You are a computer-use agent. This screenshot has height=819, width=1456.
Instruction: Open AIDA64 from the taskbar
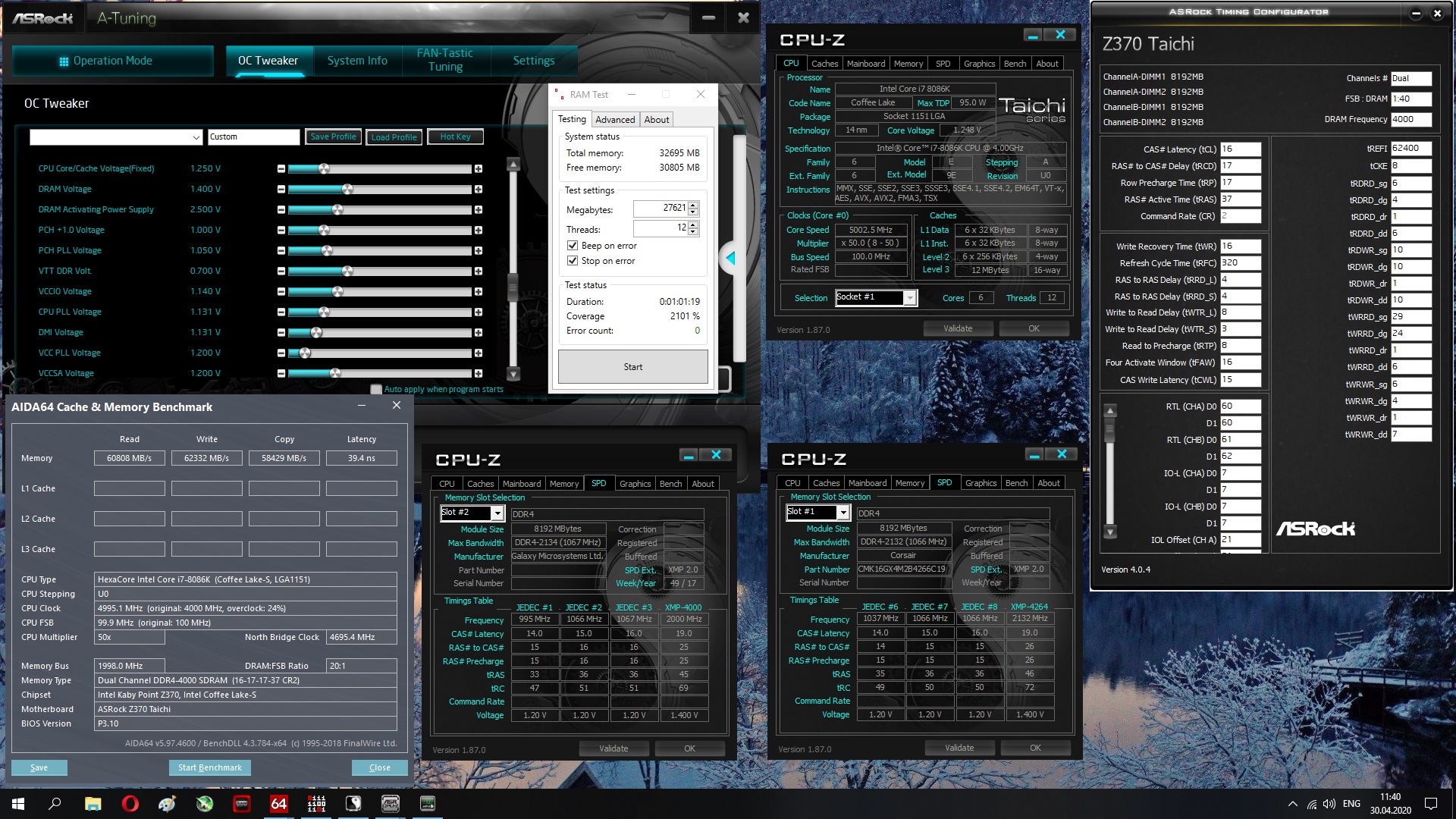coord(279,804)
